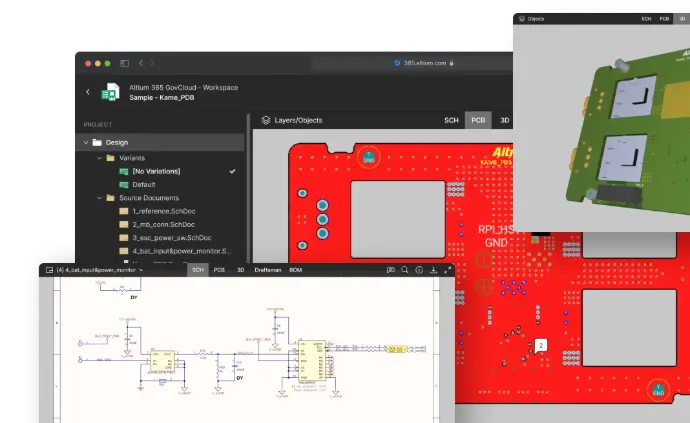Screen dimensions: 690x423
Task: Open 4_bat_input&power_monitor schematic in tree
Action: coord(182,251)
